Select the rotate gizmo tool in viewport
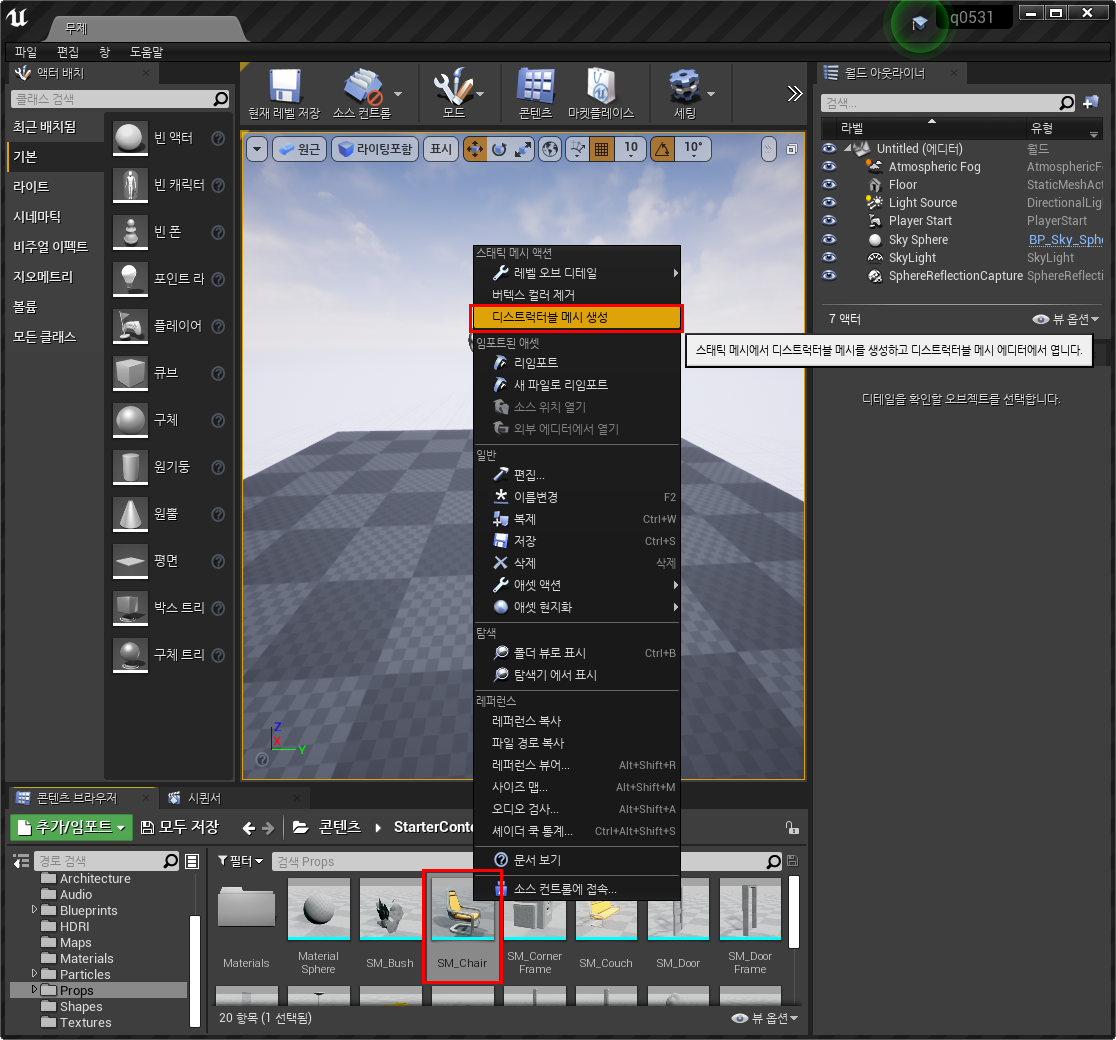The height and width of the screenshot is (1040, 1116). coord(499,149)
